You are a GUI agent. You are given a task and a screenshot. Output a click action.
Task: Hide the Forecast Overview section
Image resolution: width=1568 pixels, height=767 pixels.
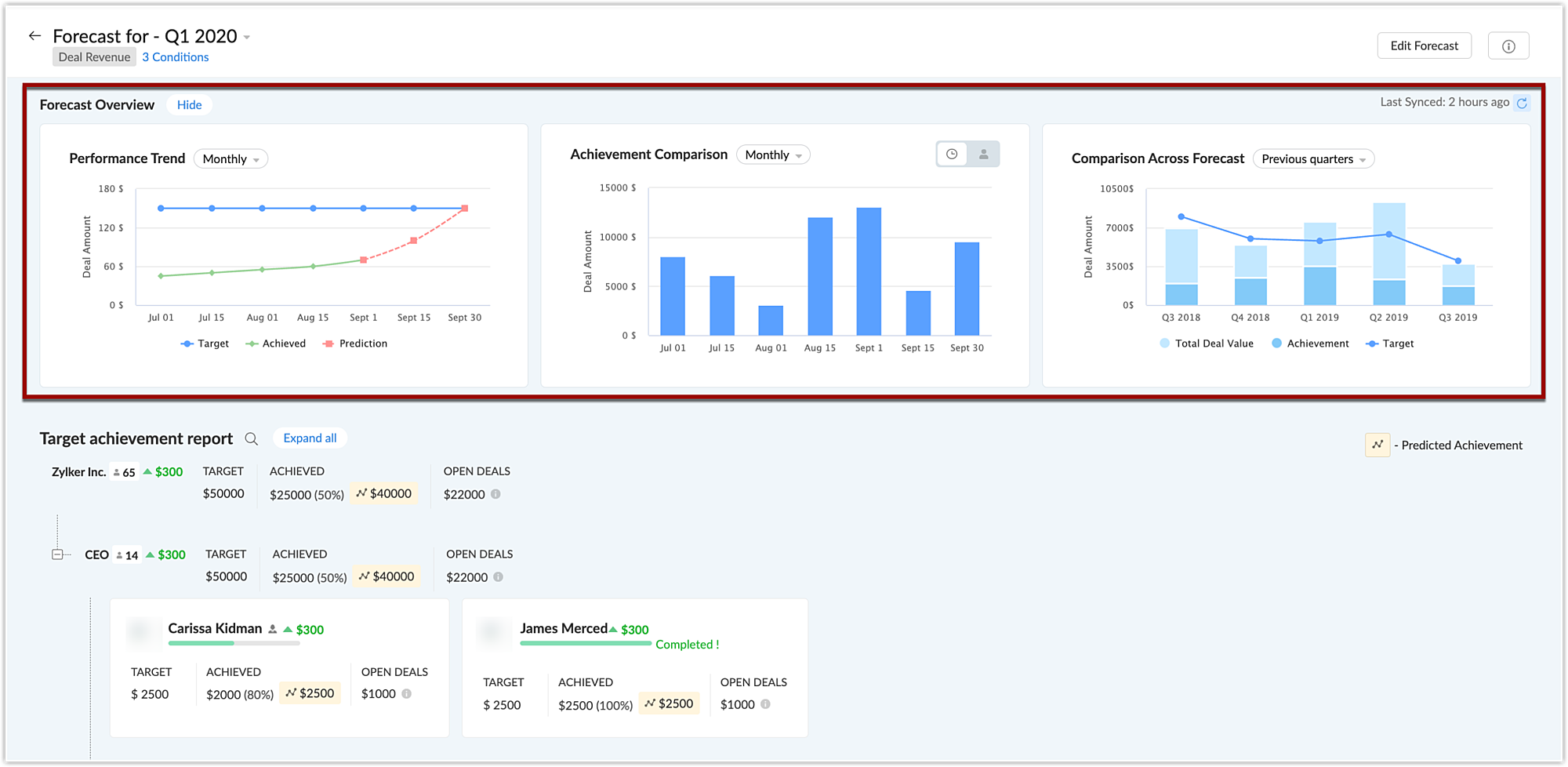click(x=189, y=104)
